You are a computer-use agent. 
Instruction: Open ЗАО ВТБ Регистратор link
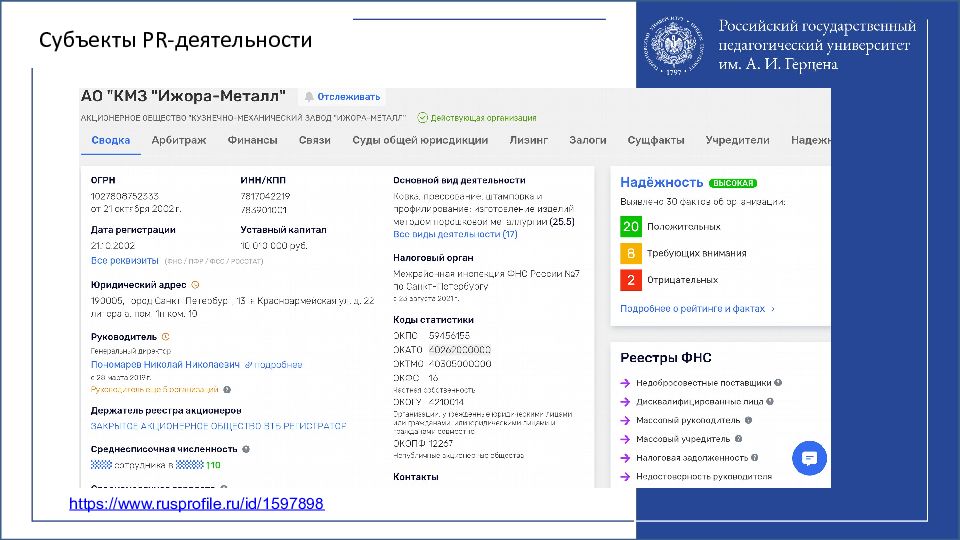[219, 426]
